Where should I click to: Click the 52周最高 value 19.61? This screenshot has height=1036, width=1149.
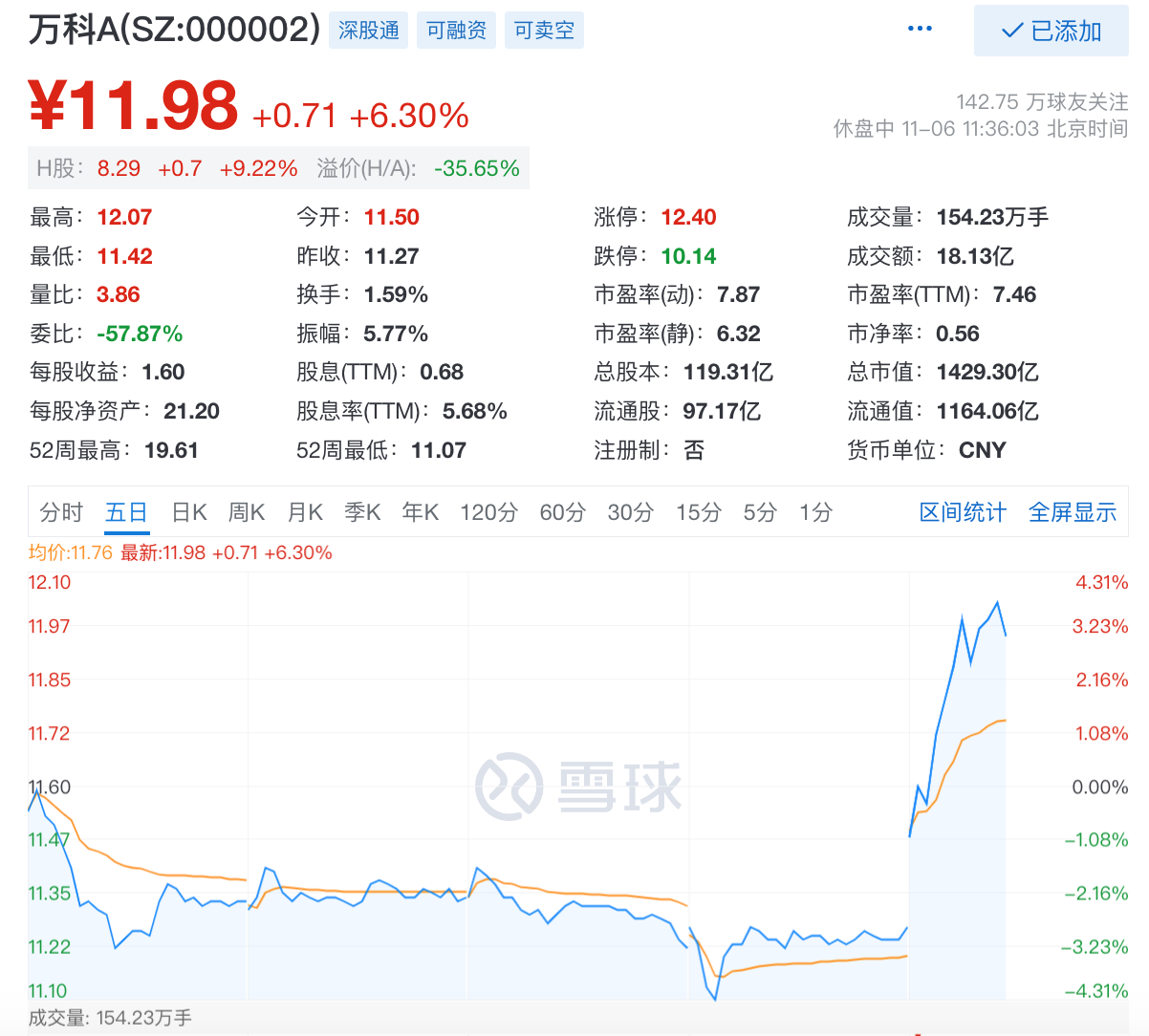click(x=171, y=450)
